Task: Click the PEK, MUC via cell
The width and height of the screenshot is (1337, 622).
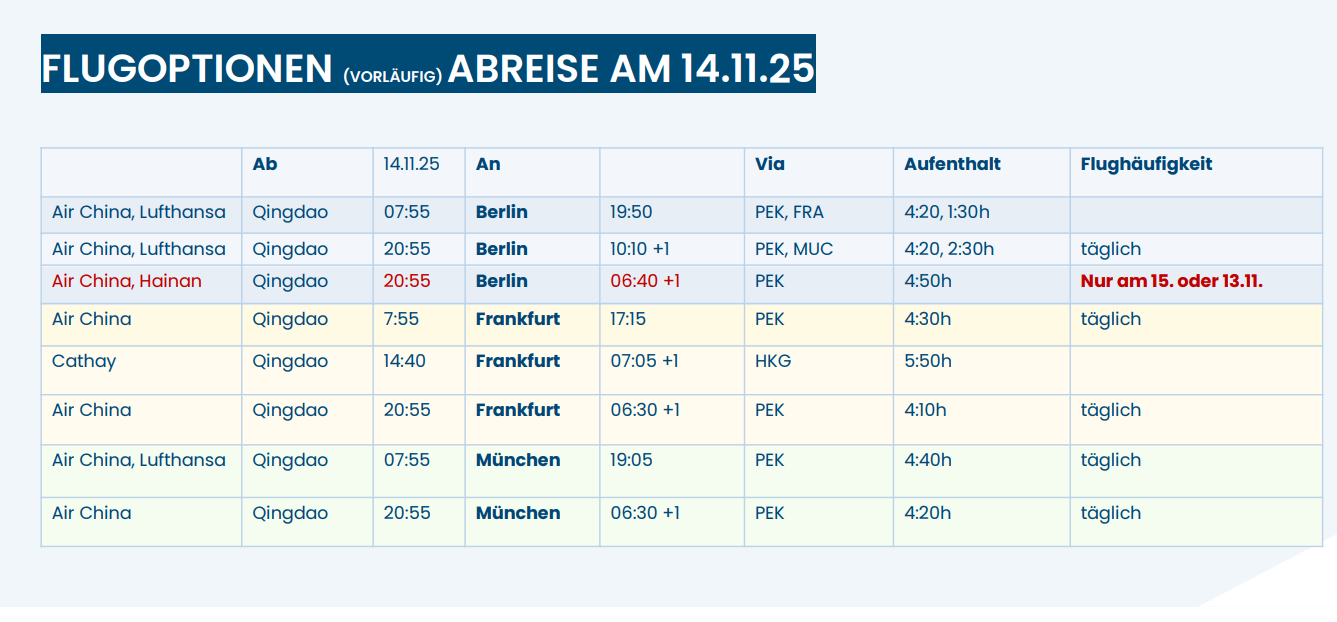Action: click(x=794, y=249)
